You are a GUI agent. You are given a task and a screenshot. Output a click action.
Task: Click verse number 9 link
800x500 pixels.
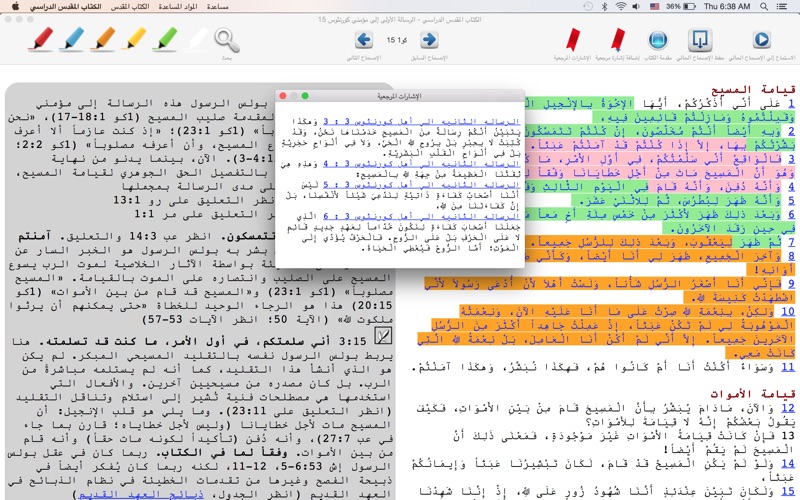(790, 283)
